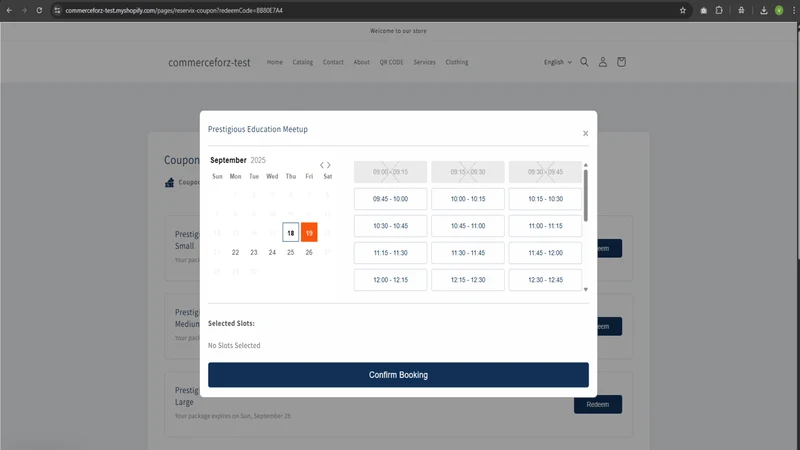Open the account login icon
800x450 pixels.
[603, 62]
